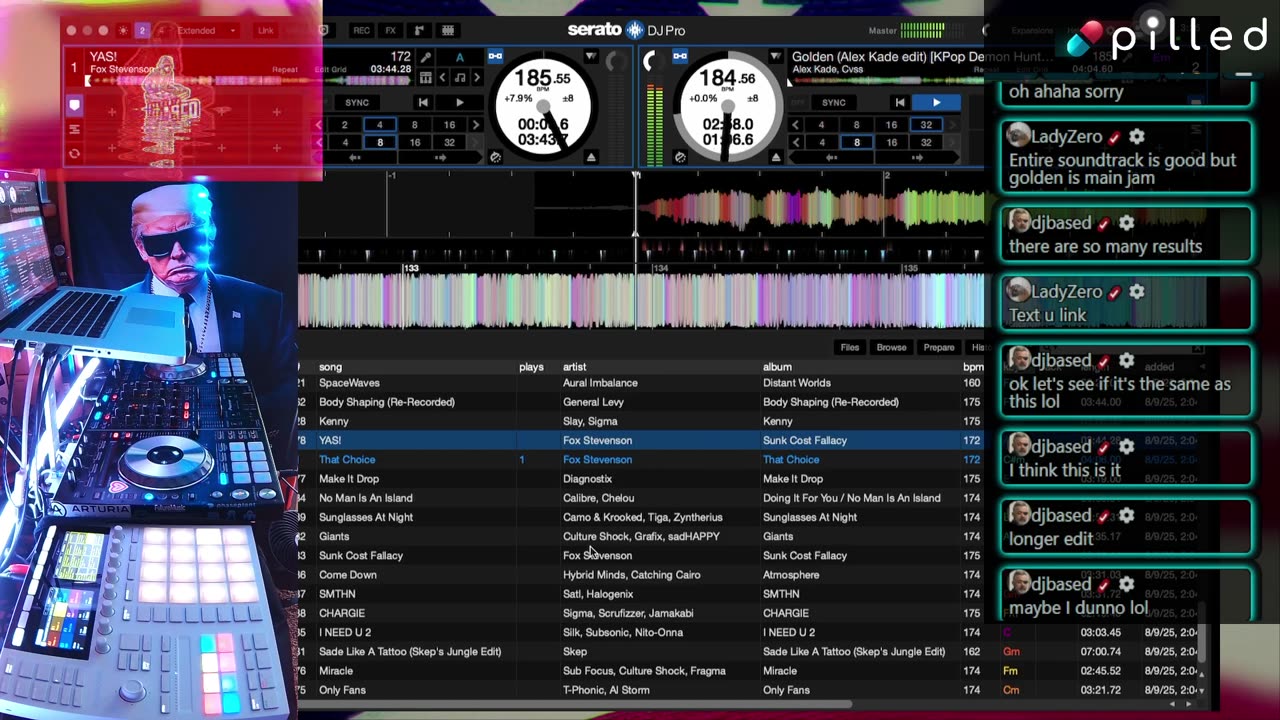1280x720 pixels.
Task: Open right deck platter dropdown arrow
Action: [x=775, y=57]
